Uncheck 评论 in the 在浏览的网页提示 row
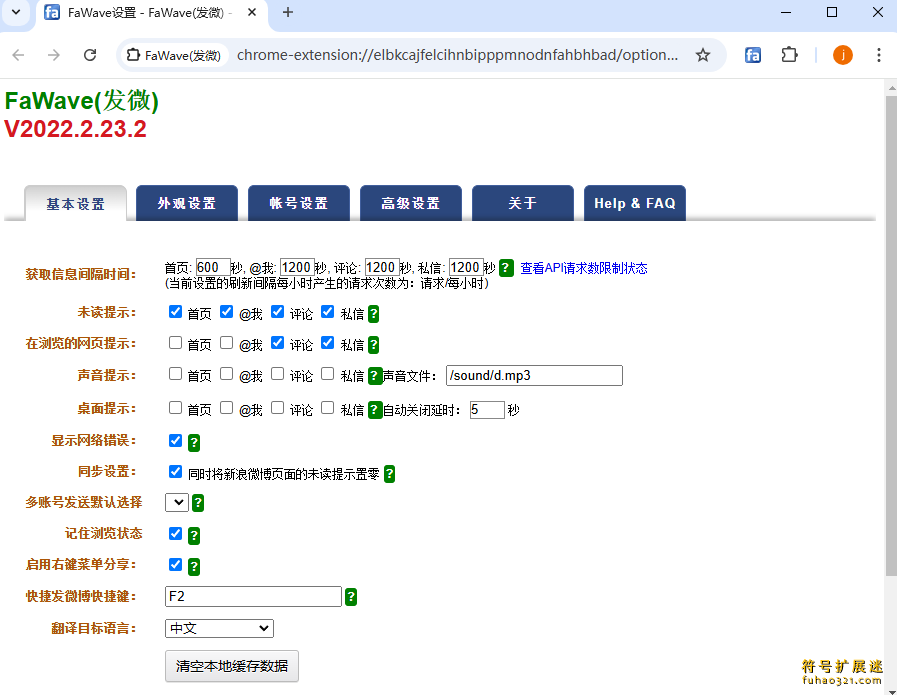The height and width of the screenshot is (695, 897). click(x=277, y=343)
